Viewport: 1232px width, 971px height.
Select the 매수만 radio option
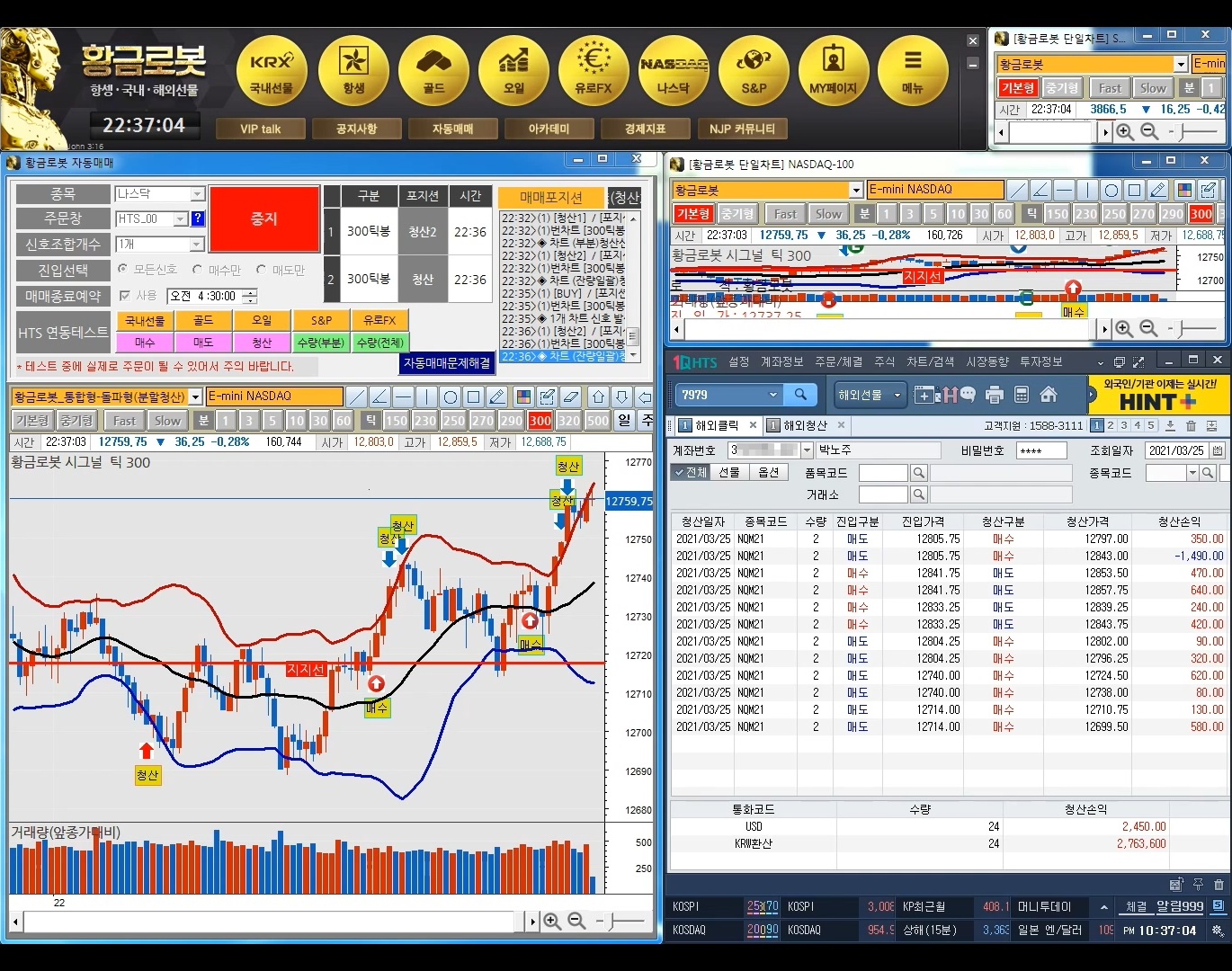(197, 269)
